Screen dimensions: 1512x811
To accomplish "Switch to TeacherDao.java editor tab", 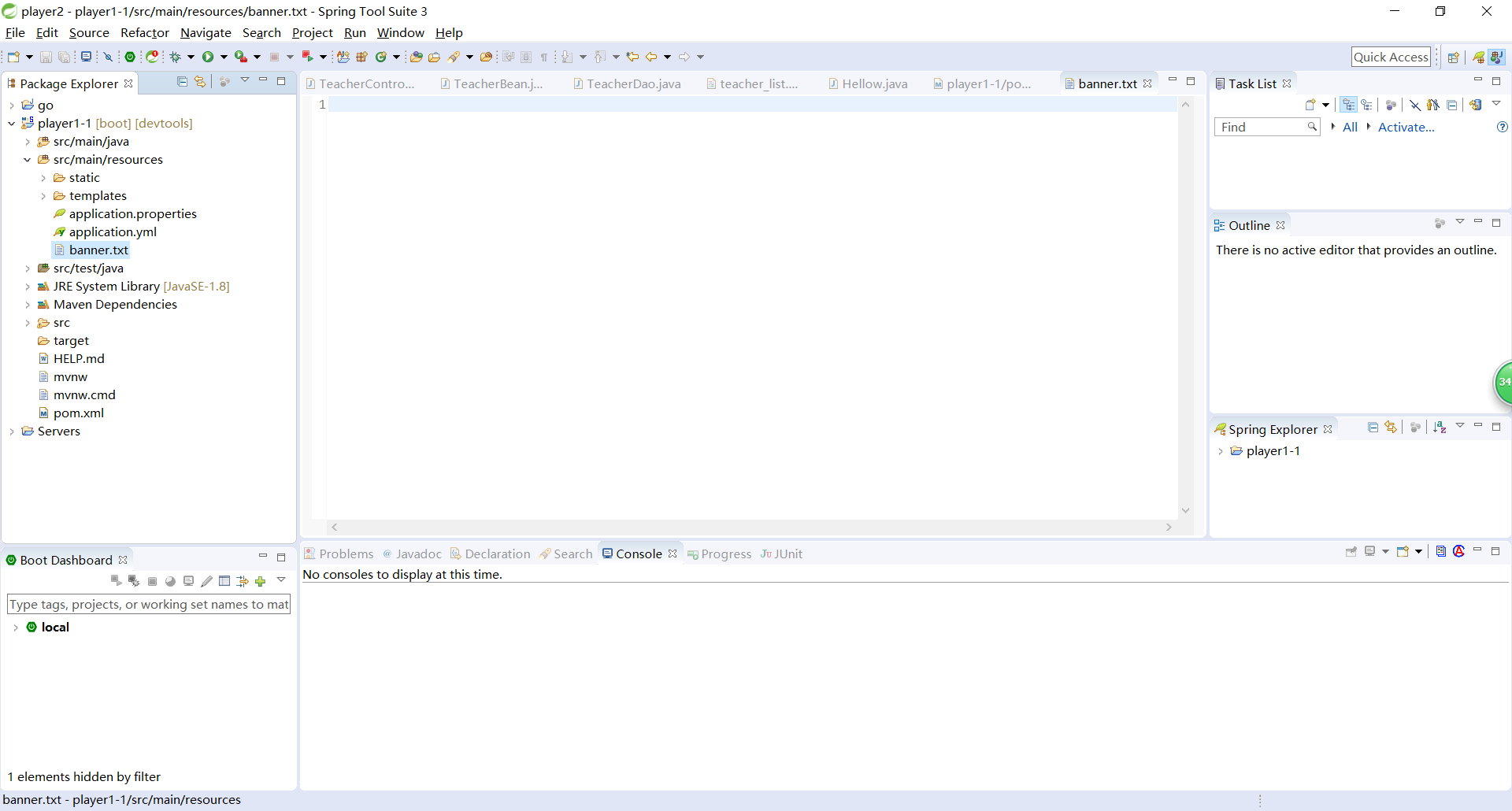I will 626,83.
